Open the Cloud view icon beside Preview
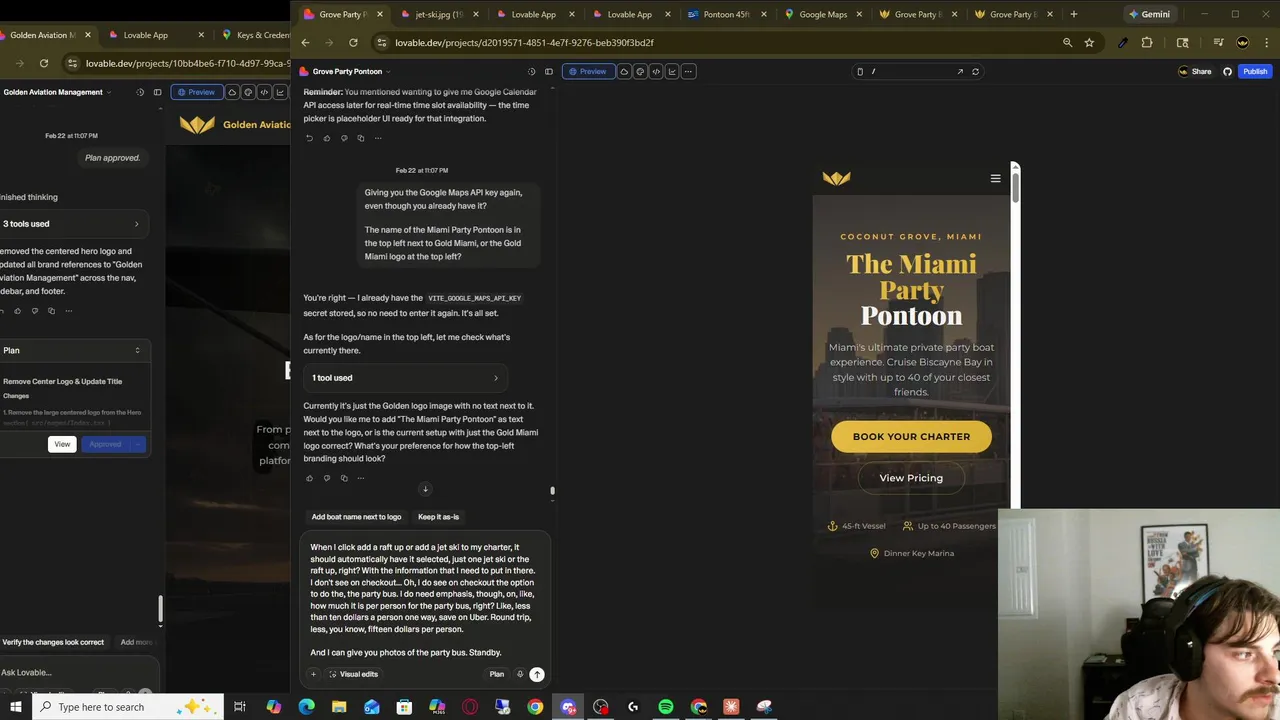The image size is (1280, 720). click(x=624, y=72)
